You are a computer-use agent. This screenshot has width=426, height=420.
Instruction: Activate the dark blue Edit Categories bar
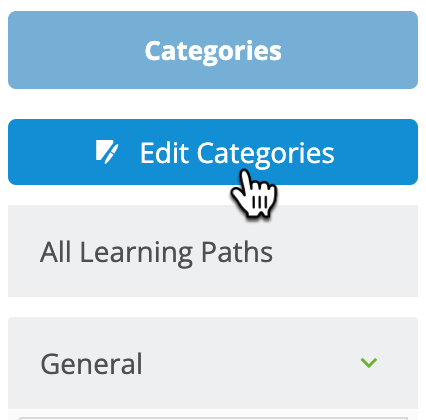[x=213, y=152]
